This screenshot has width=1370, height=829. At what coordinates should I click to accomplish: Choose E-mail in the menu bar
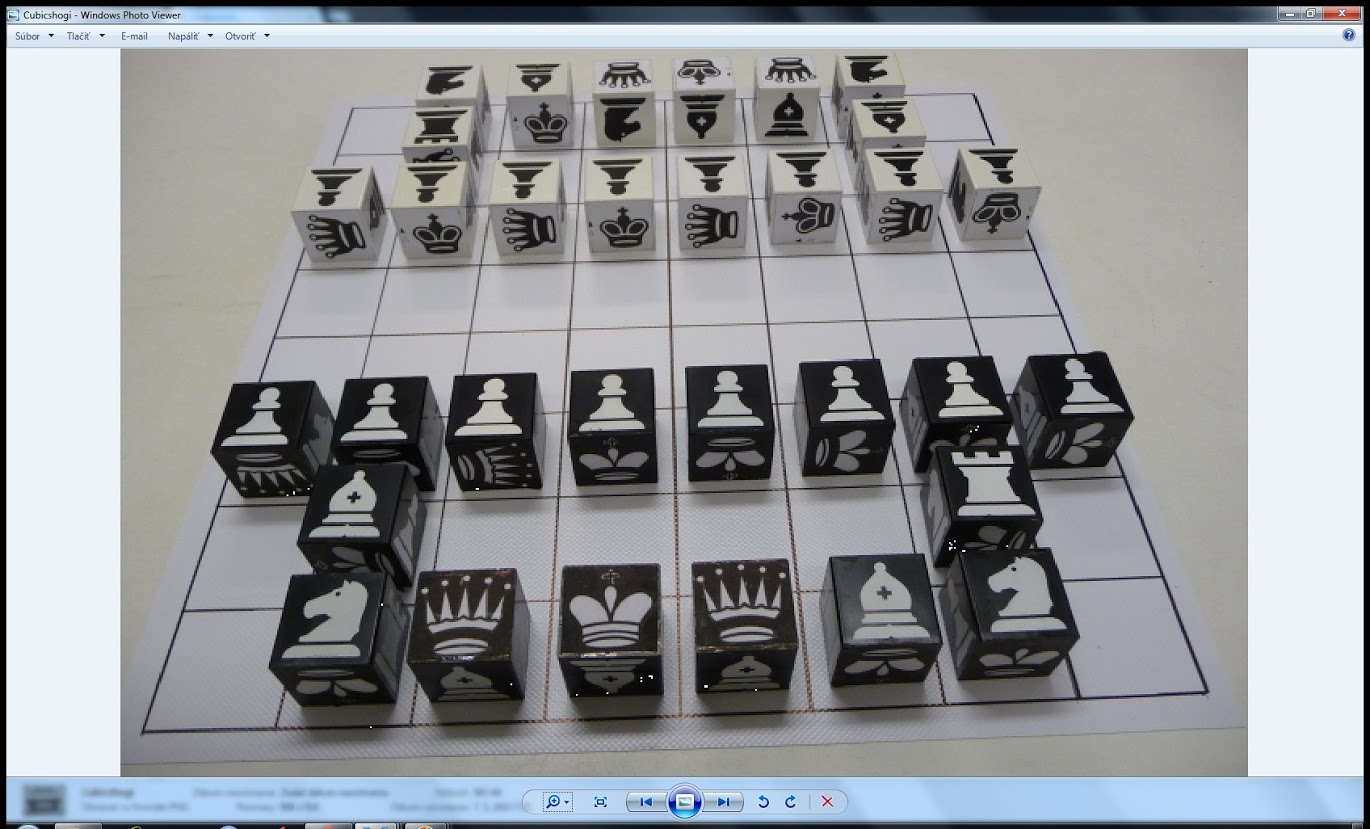coord(134,36)
